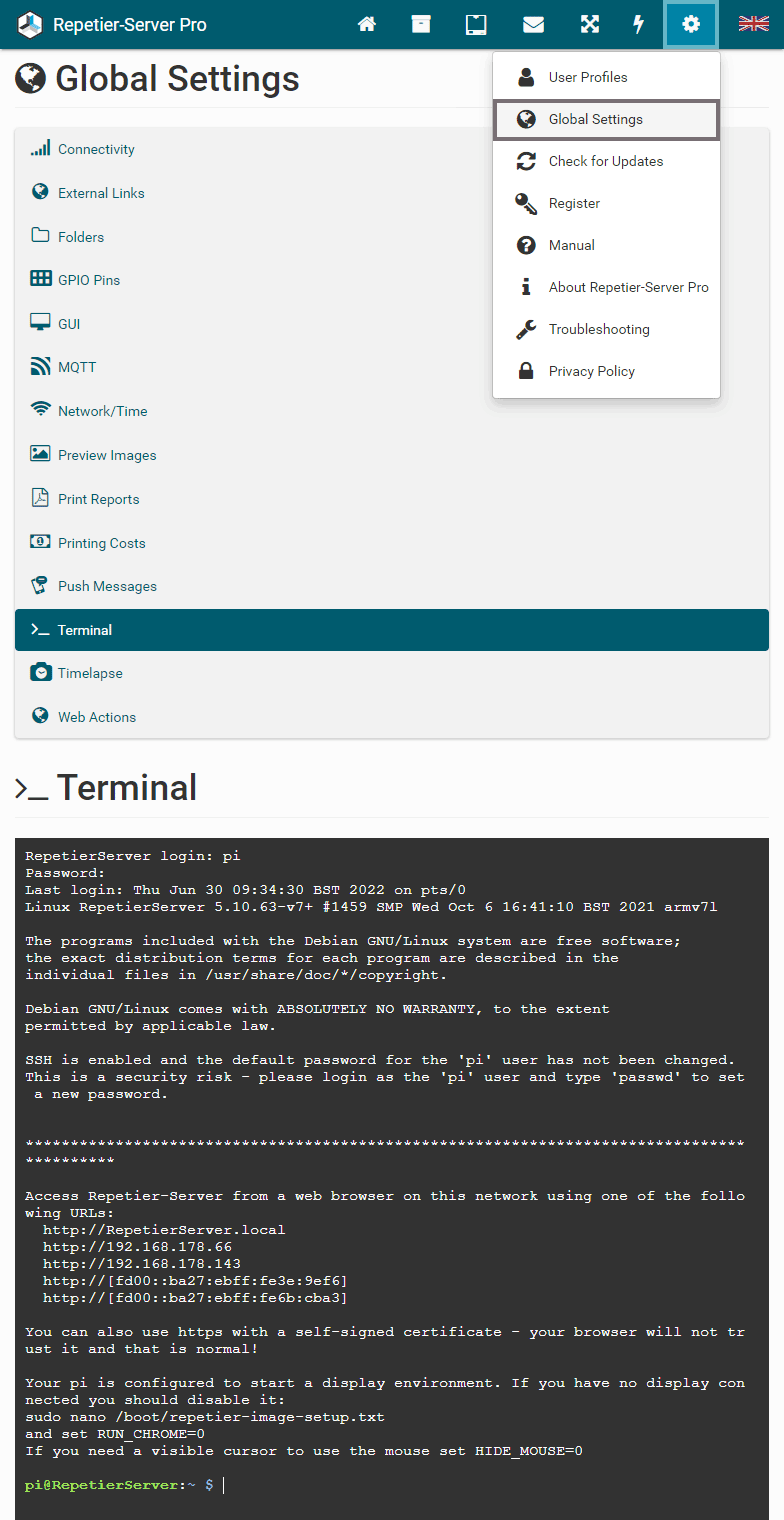This screenshot has height=1520, width=784.
Task: Open messages envelope icon
Action: tap(534, 24)
